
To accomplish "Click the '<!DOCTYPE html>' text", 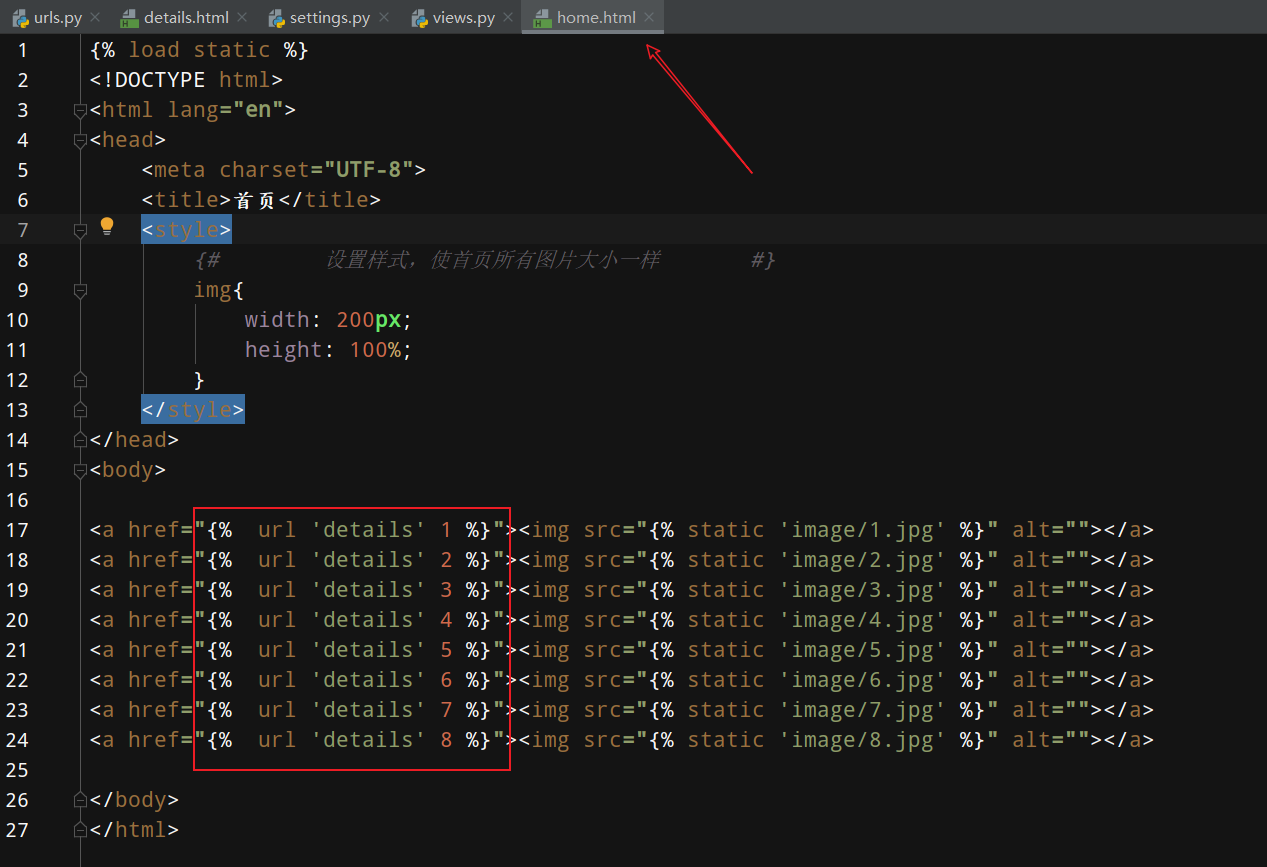I will [186, 80].
